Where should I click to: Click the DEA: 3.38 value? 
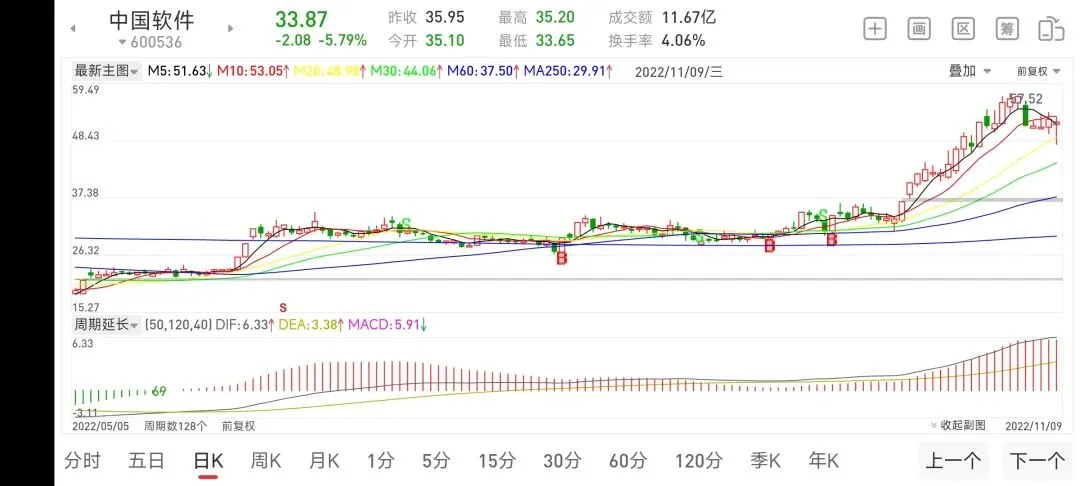(311, 325)
